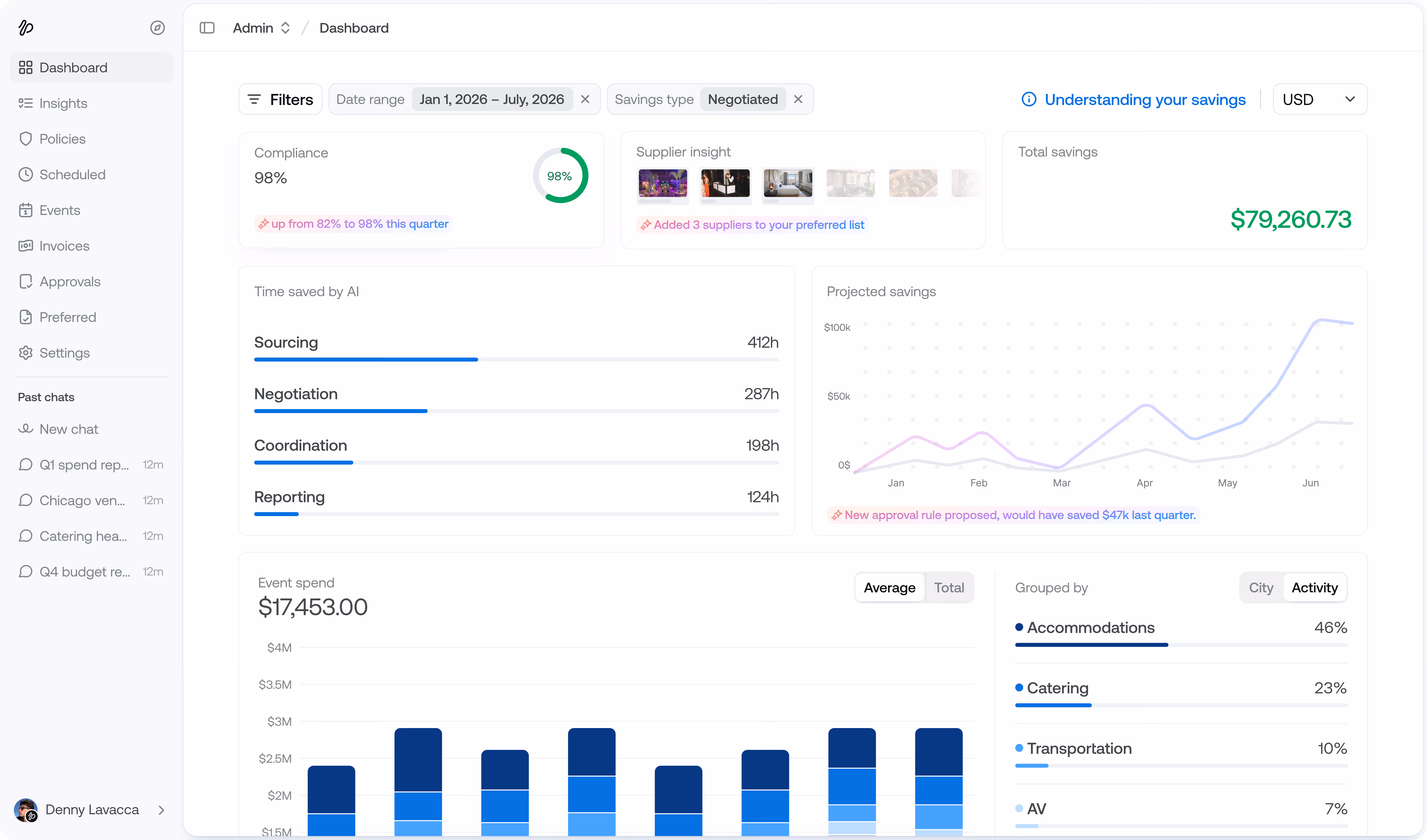
Task: Open third supplier hotel room thumbnail
Action: [x=788, y=184]
